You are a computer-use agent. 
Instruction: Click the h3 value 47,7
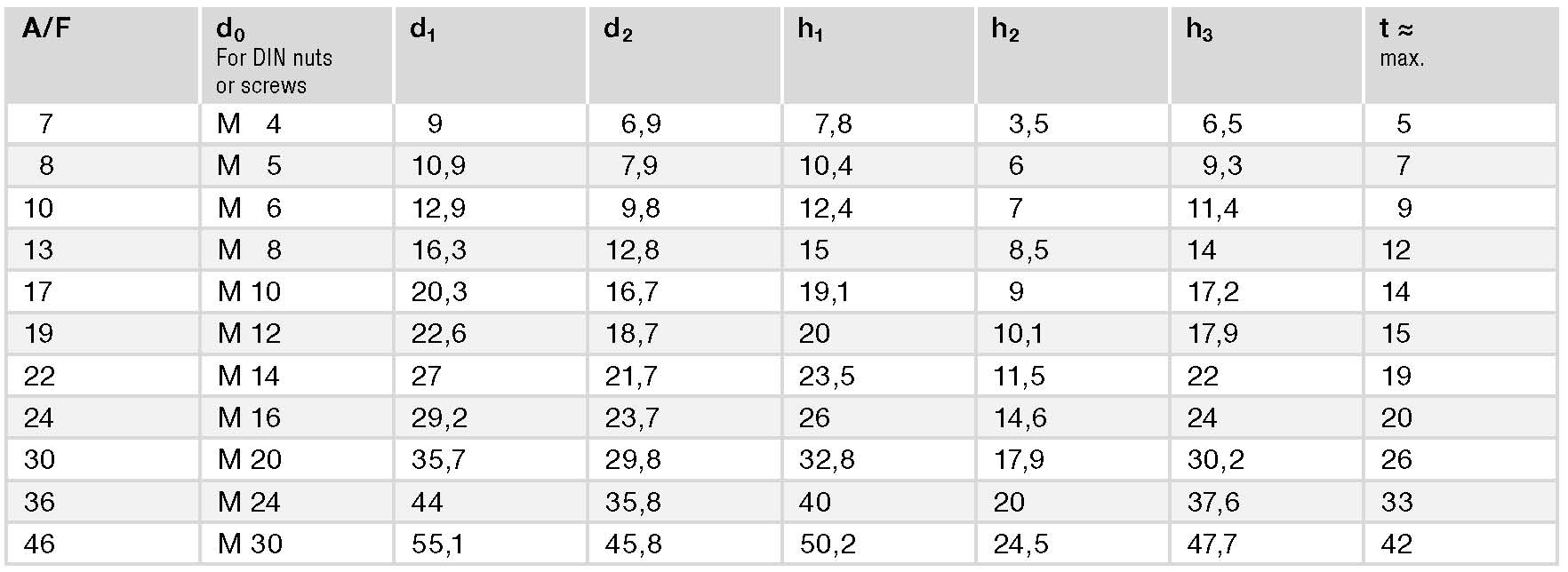tap(1213, 544)
